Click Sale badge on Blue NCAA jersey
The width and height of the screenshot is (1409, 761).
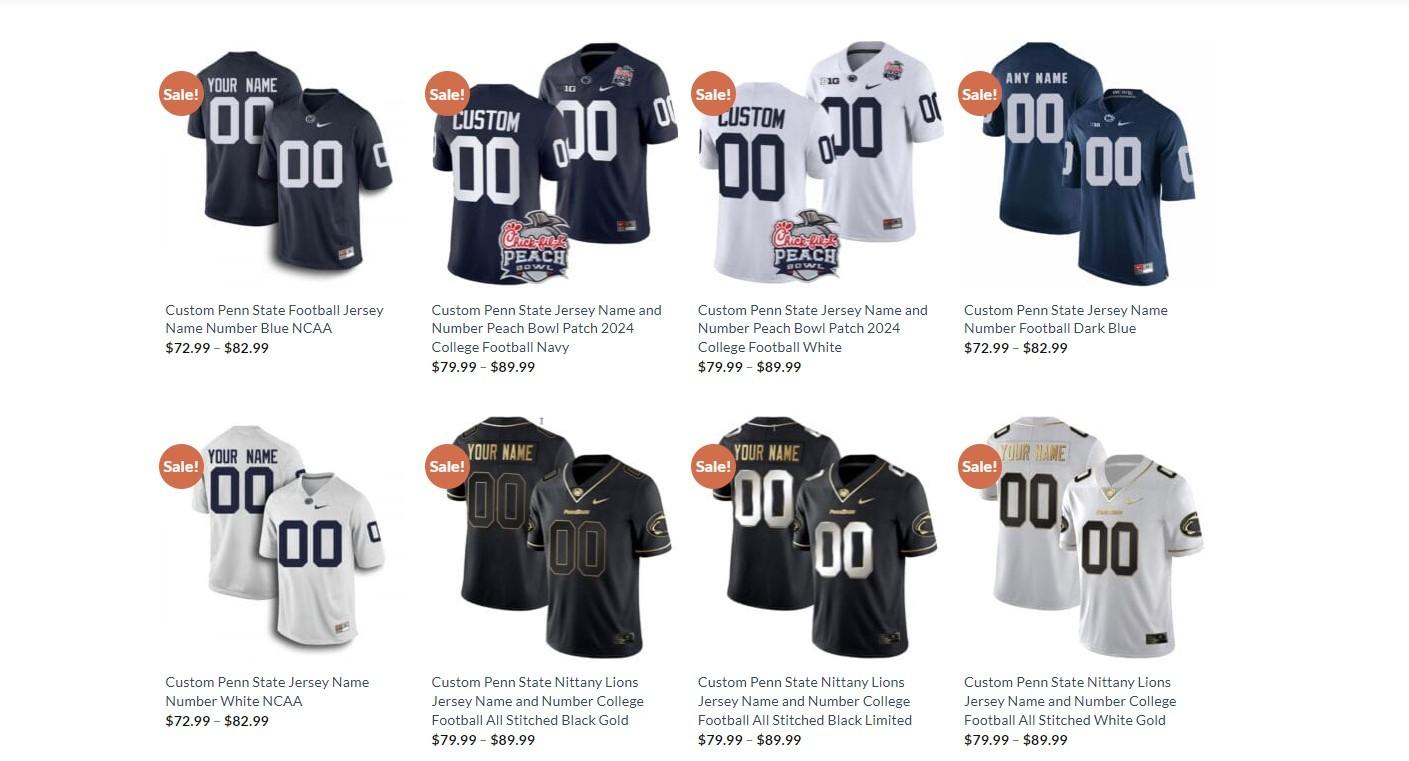click(181, 94)
